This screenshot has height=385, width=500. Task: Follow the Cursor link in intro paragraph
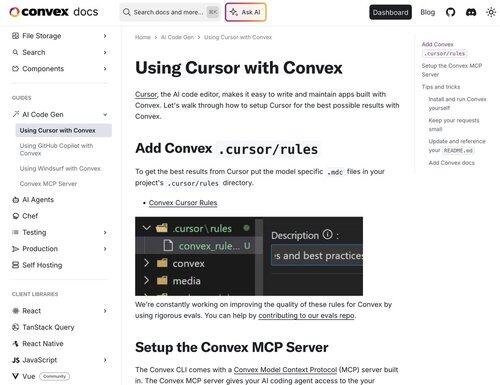point(146,94)
